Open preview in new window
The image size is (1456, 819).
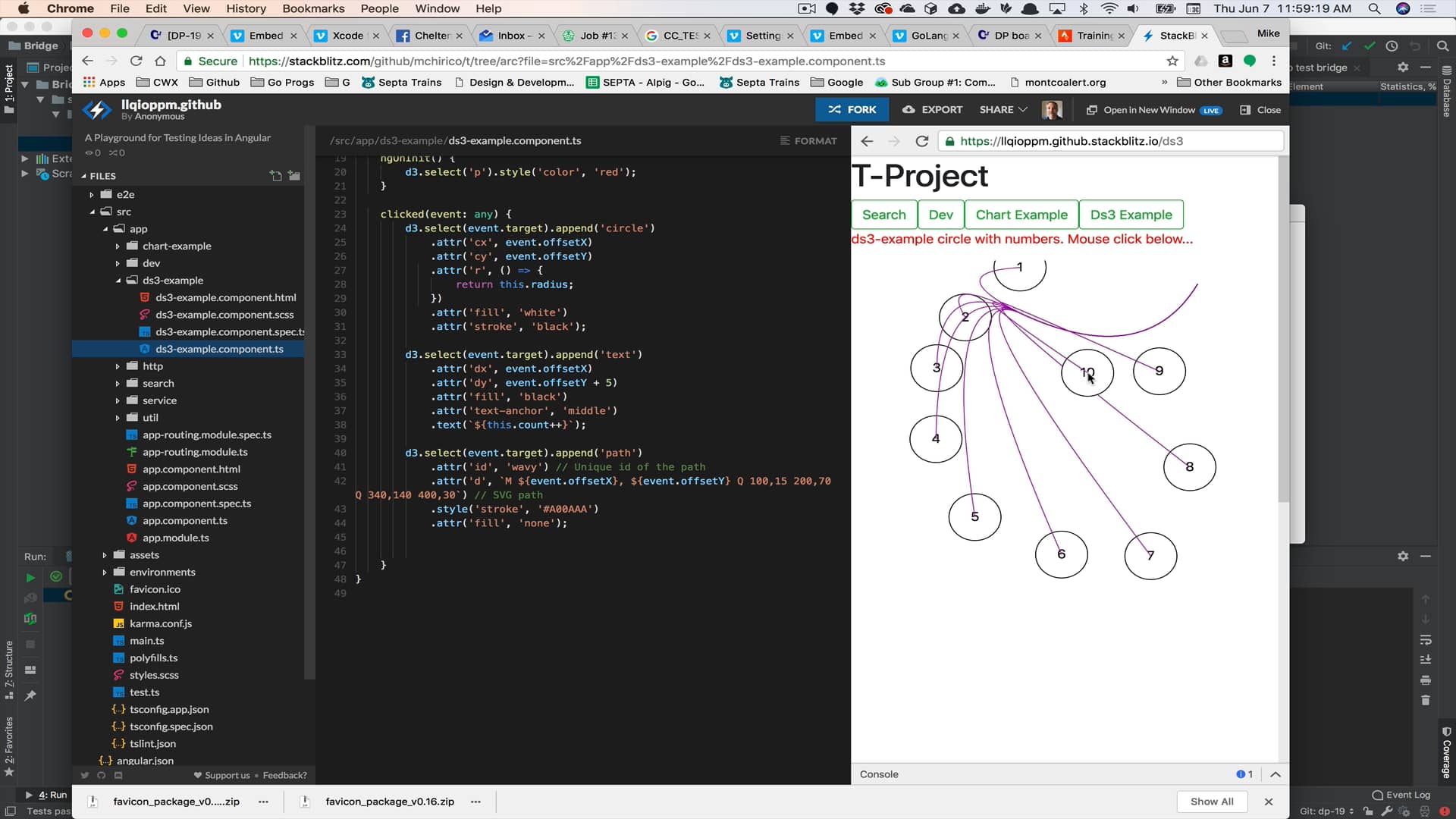click(x=1148, y=110)
